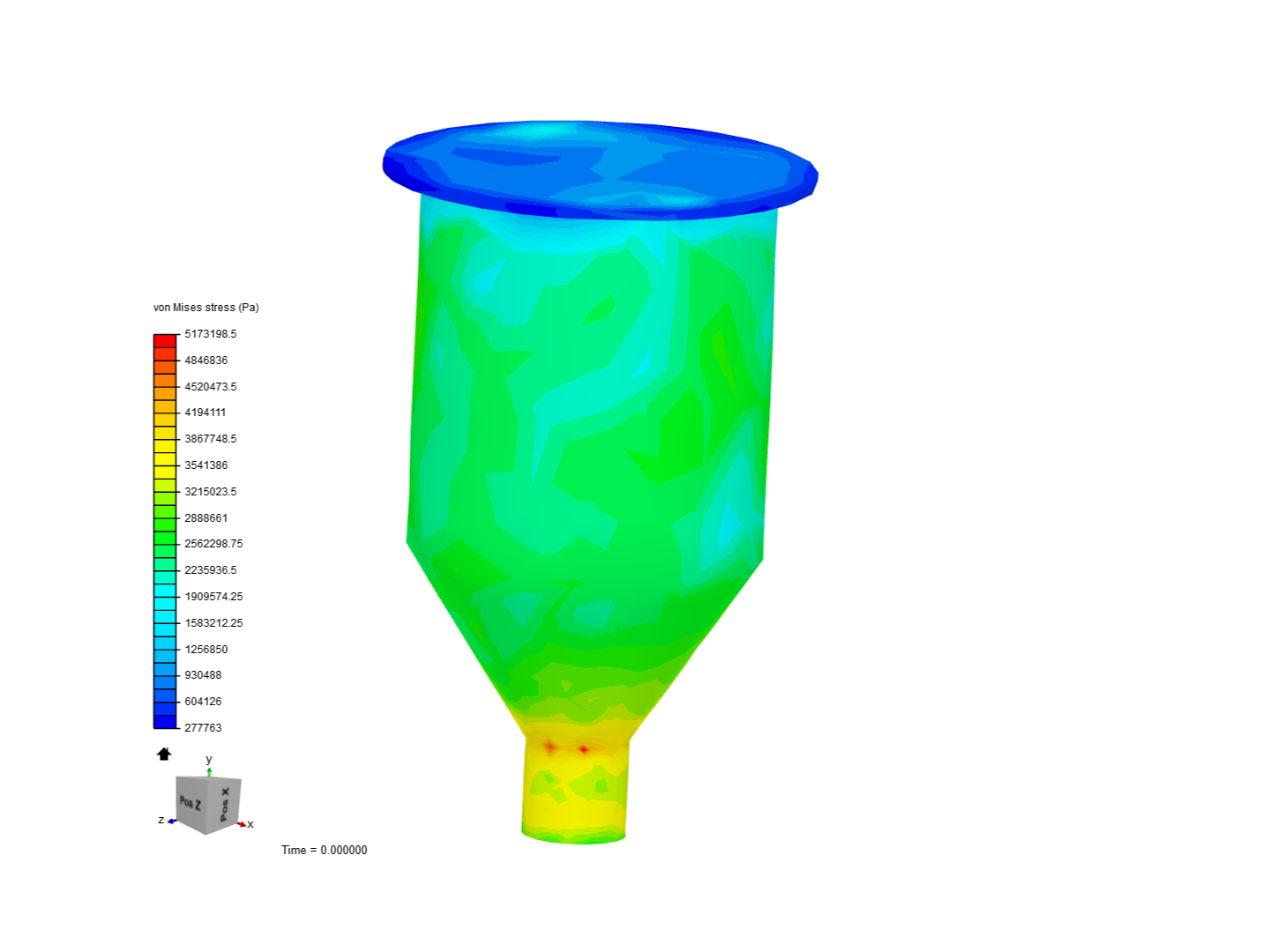Viewport: 1270px width, 952px height.
Task: Click the legend value 4846836
Action: point(206,361)
